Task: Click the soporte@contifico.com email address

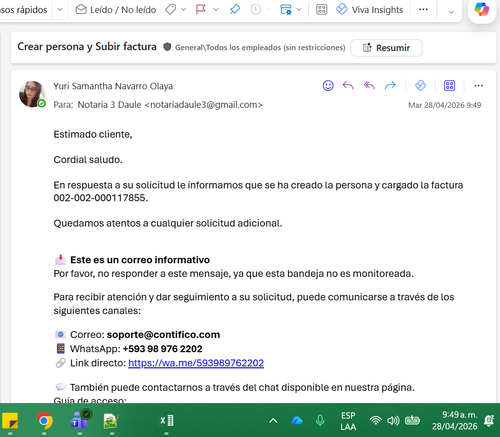Action: click(163, 335)
